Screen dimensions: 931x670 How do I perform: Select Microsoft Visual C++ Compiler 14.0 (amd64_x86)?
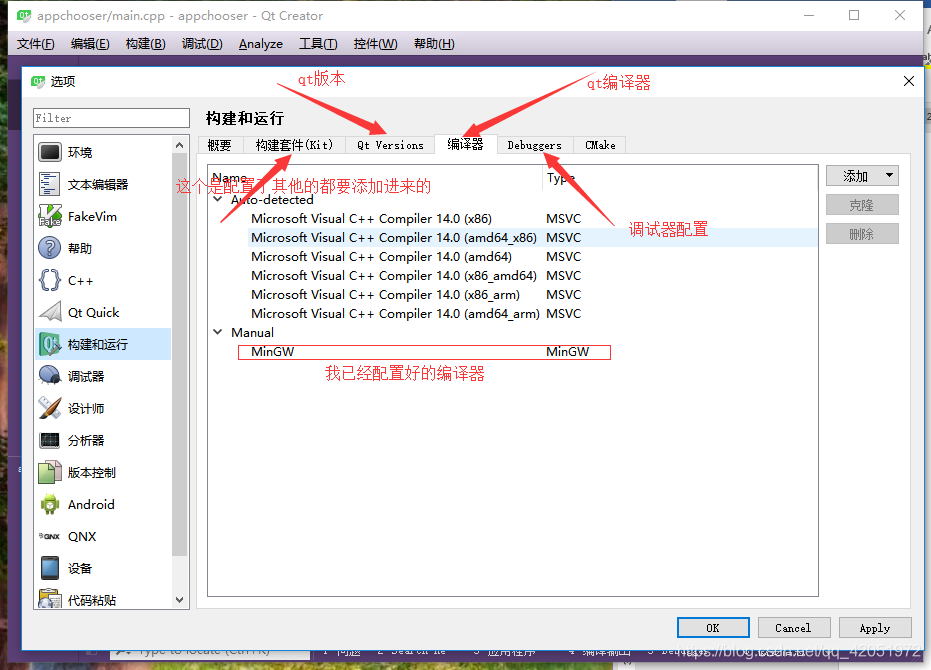coord(513,238)
